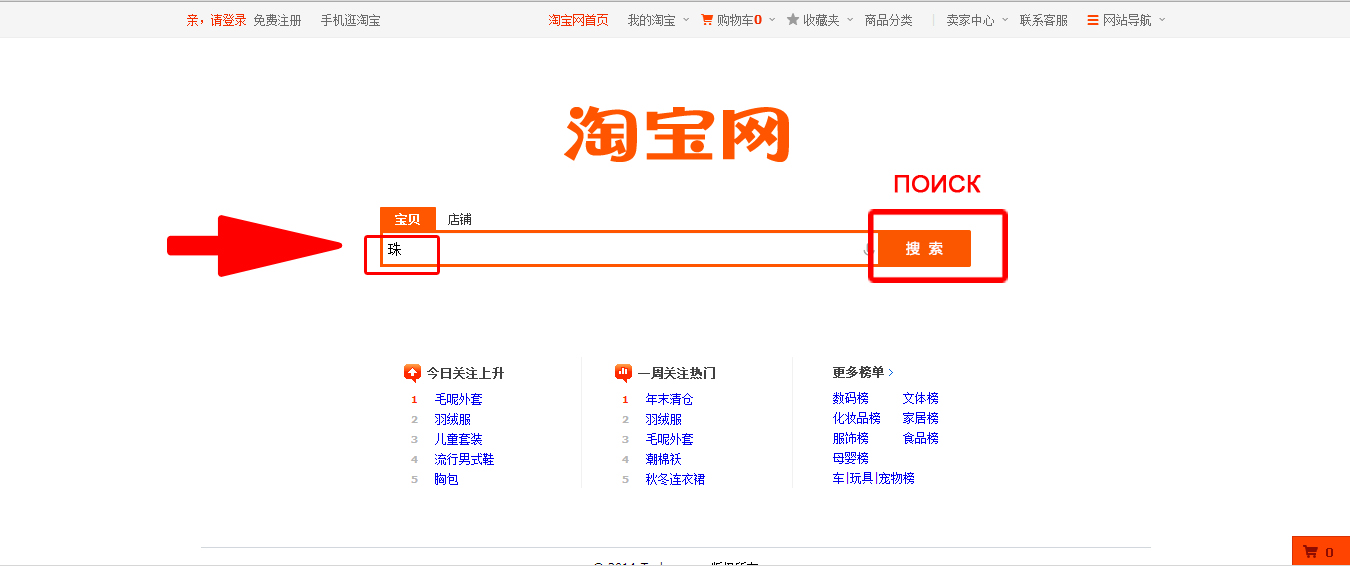1350x566 pixels.
Task: Open the 流行男式鞋 link
Action: [x=464, y=459]
